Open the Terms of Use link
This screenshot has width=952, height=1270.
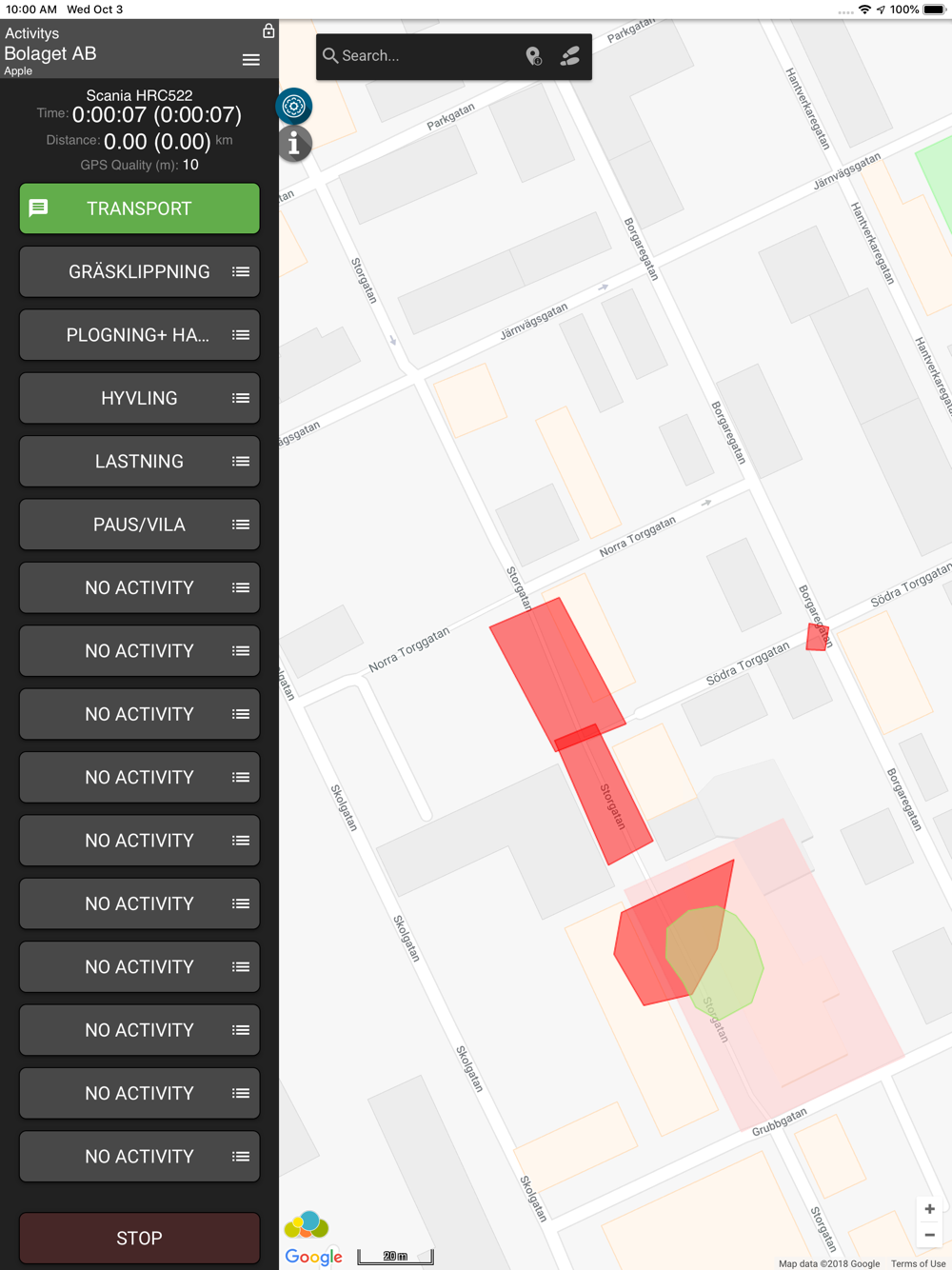918,1263
